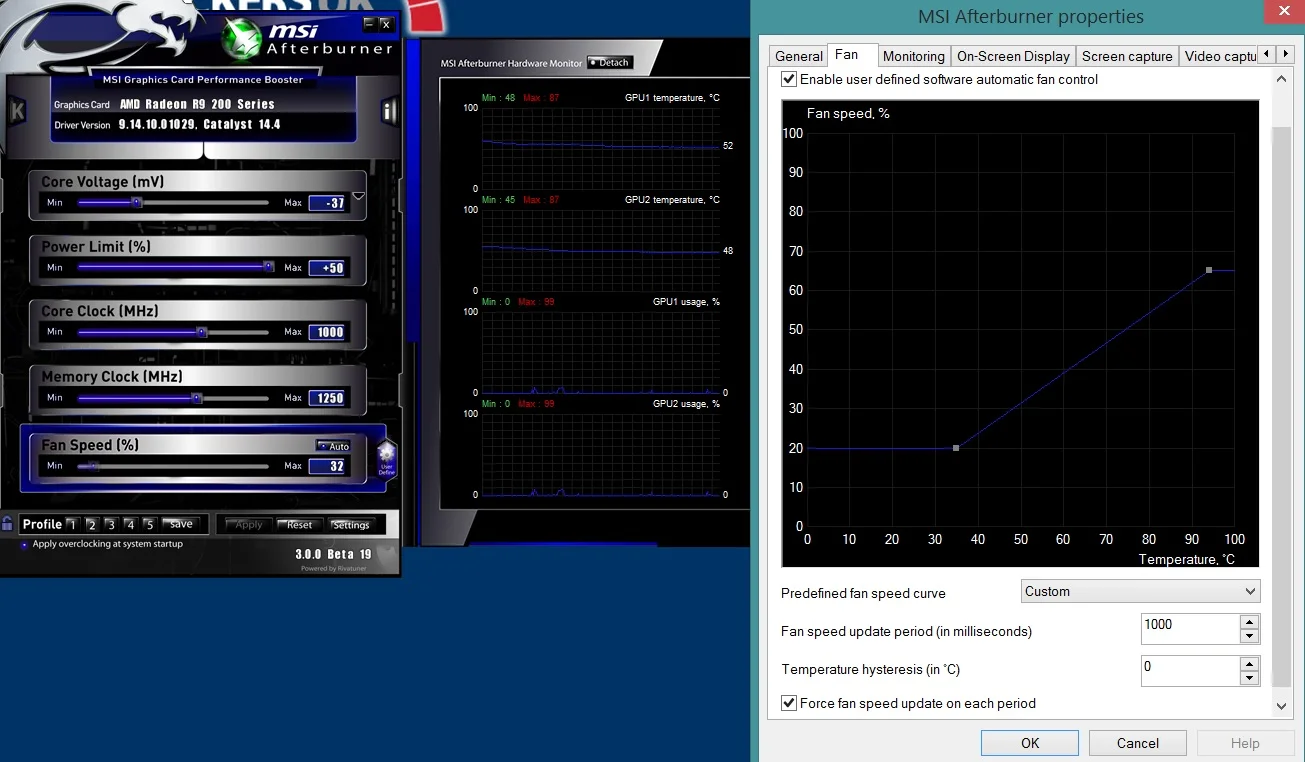Toggle Force fan speed update on each period
This screenshot has height=762, width=1305.
[x=789, y=703]
